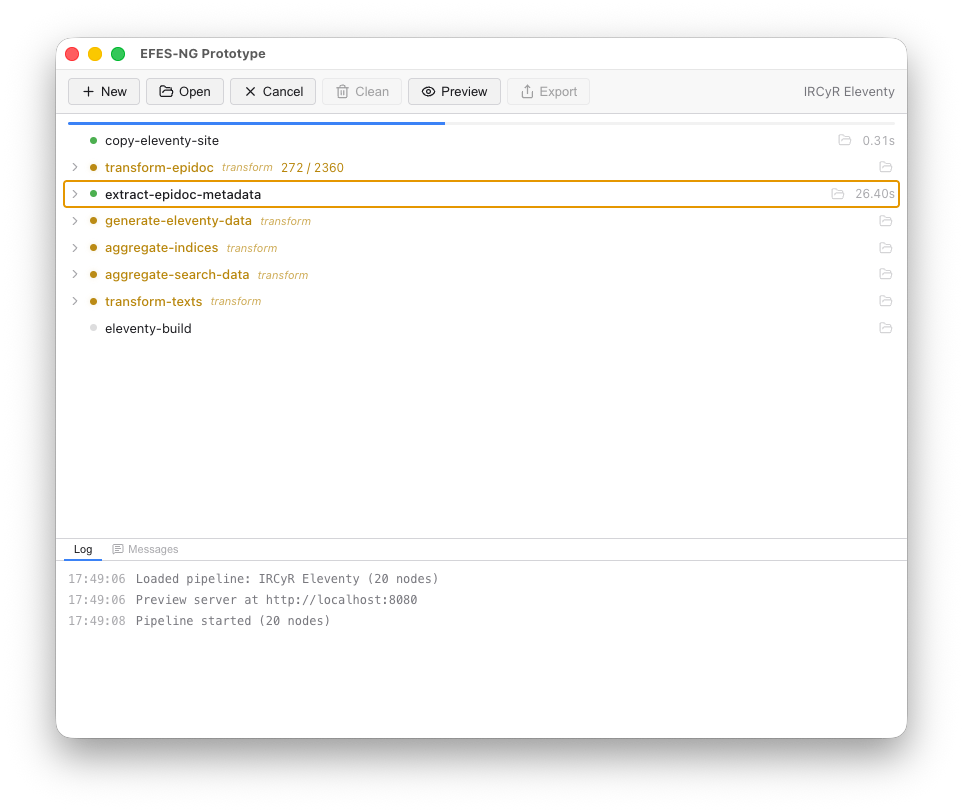This screenshot has width=963, height=812.
Task: Click the Open button in toolbar
Action: click(185, 92)
